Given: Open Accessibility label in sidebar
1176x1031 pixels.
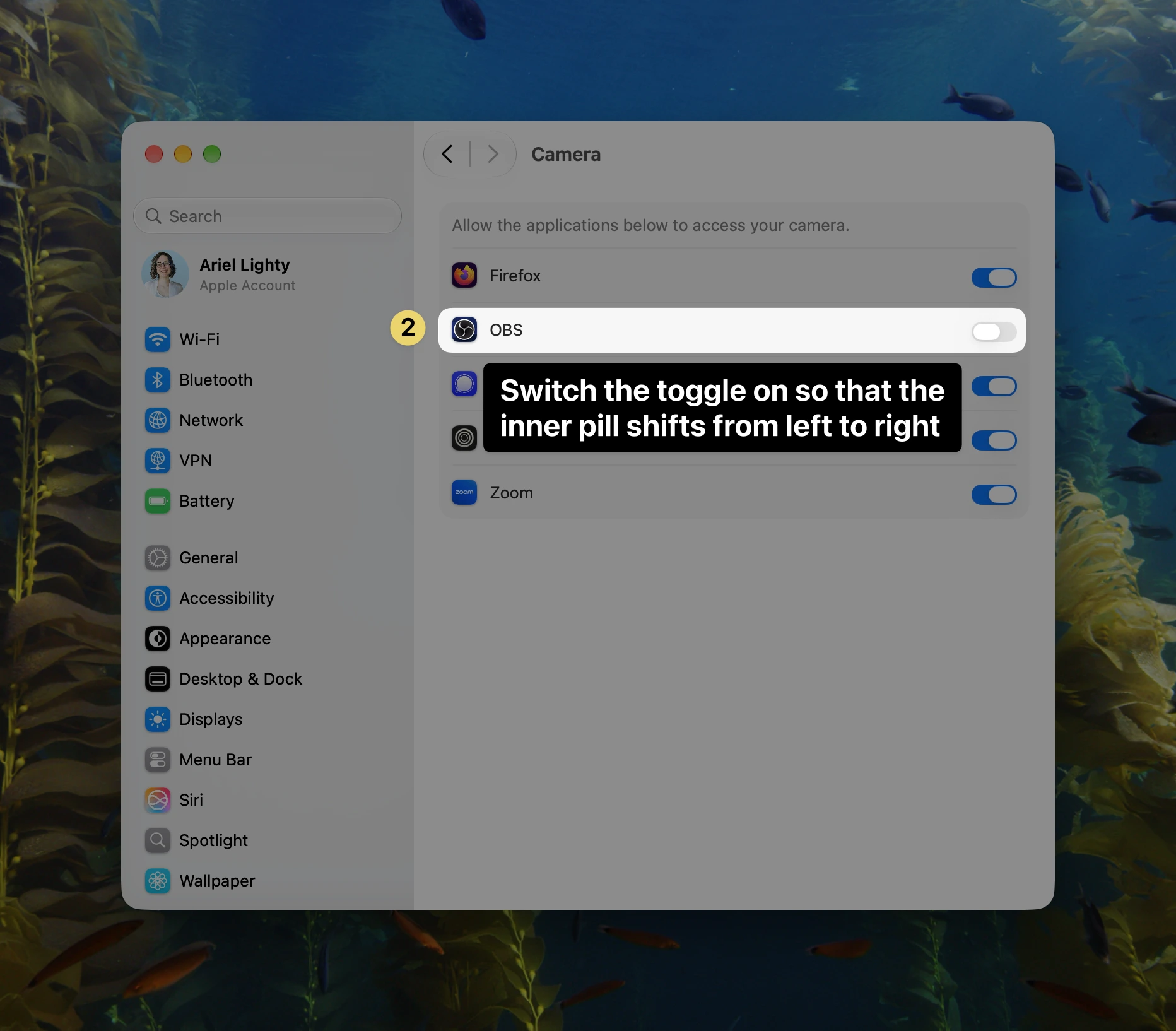Looking at the screenshot, I should click(226, 598).
